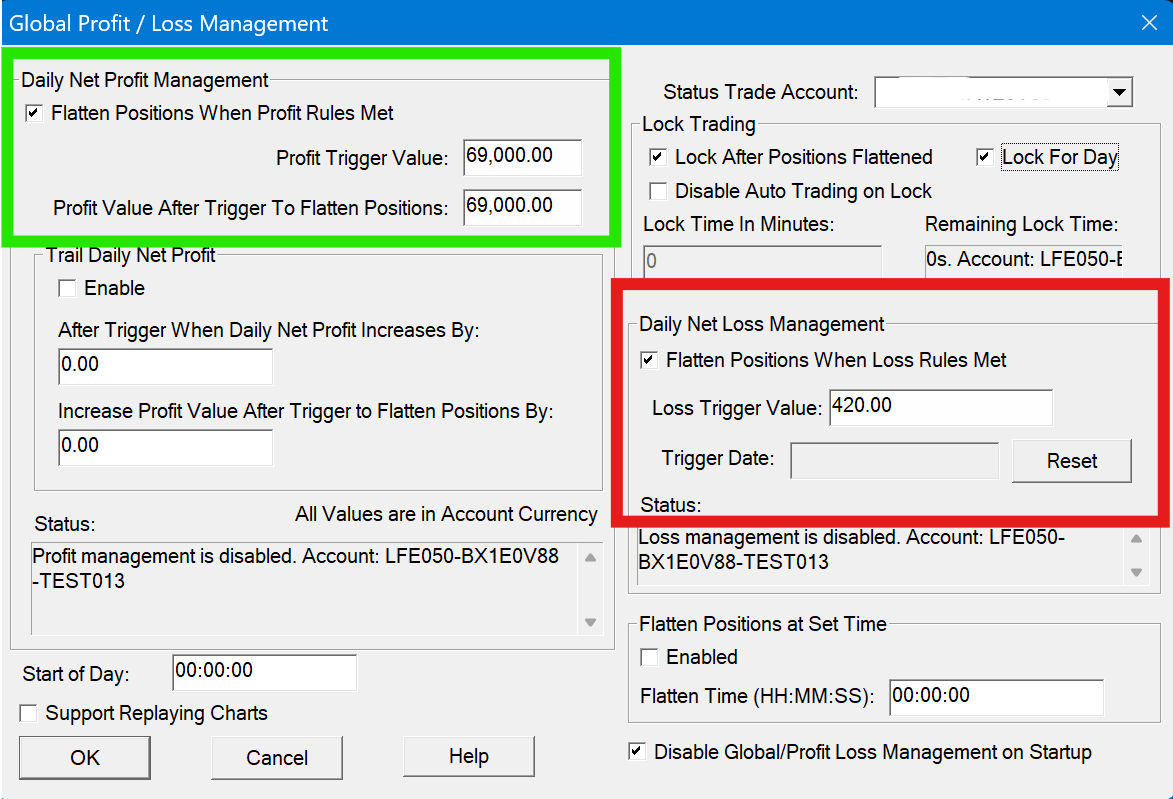The image size is (1173, 799).
Task: Close the Global Profit / Loss Management dialog
Action: tap(1149, 22)
